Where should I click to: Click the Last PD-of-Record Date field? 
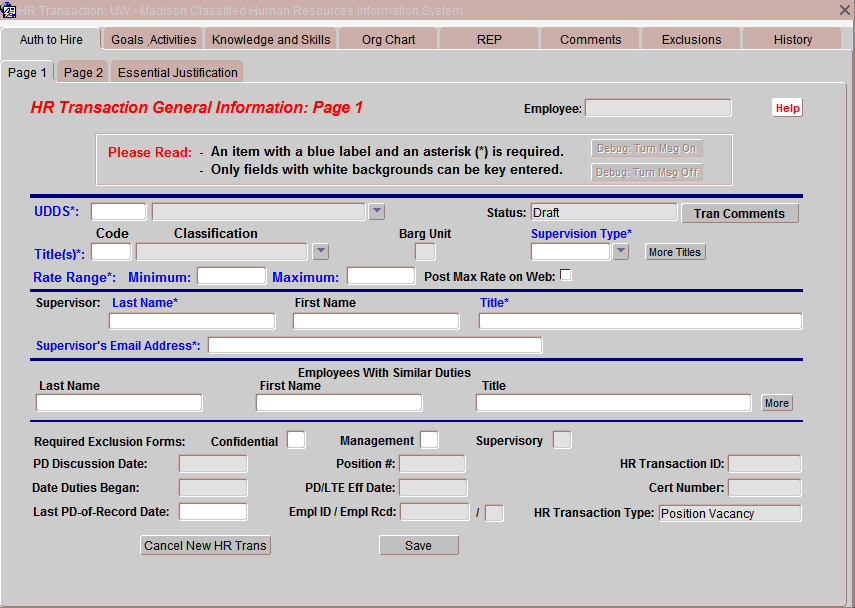(x=213, y=512)
